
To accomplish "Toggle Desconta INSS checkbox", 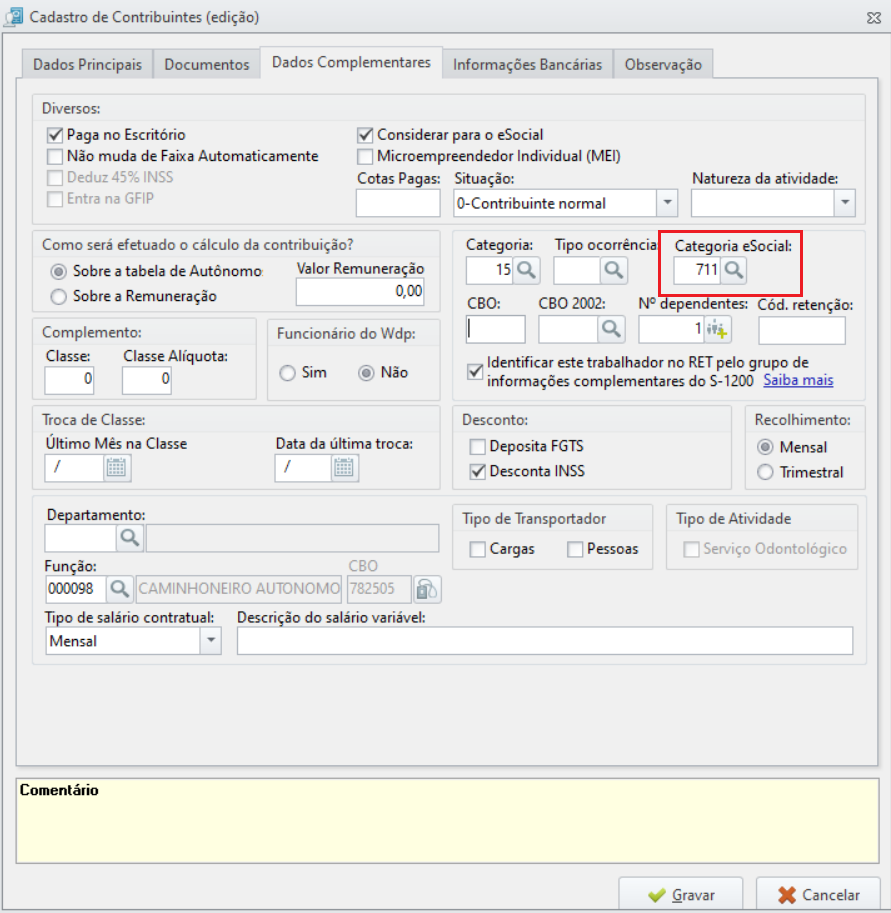I will (478, 472).
